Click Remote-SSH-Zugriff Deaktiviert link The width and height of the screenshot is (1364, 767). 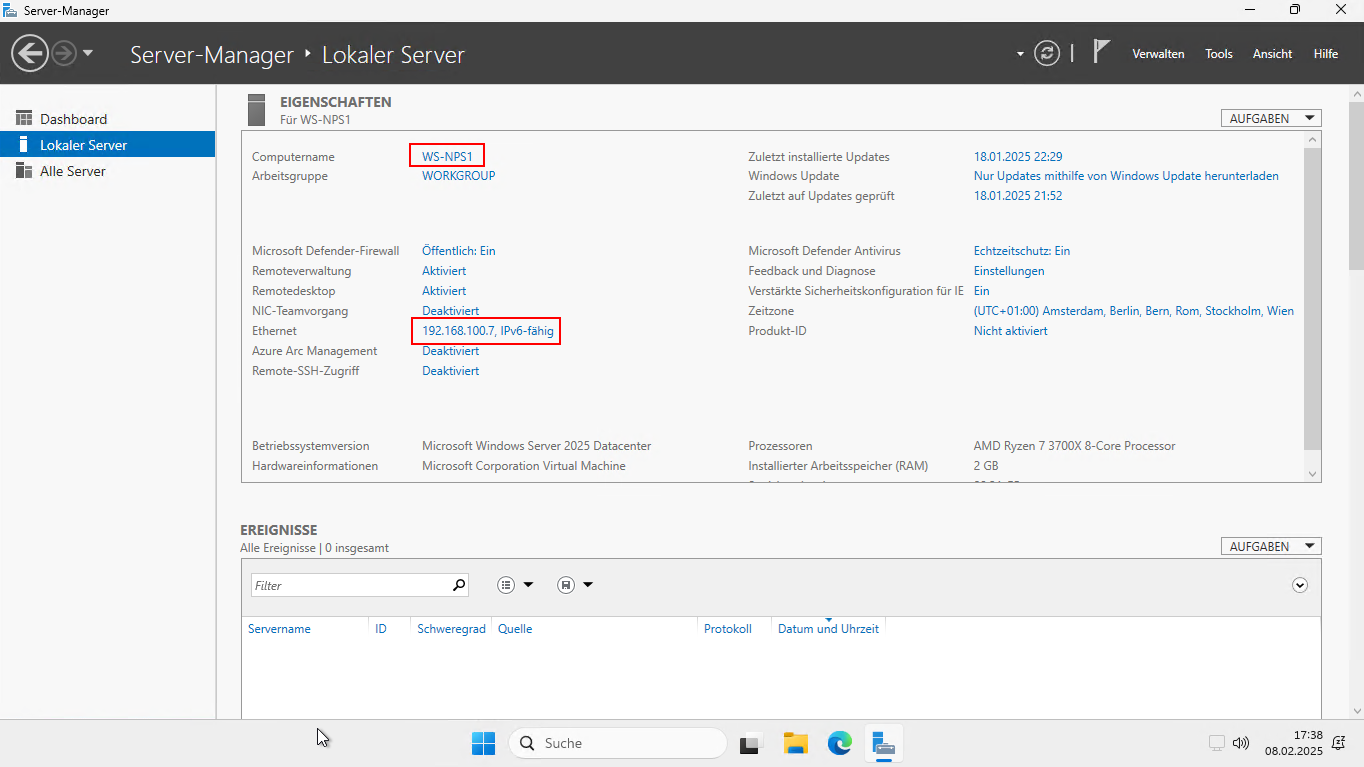[450, 371]
